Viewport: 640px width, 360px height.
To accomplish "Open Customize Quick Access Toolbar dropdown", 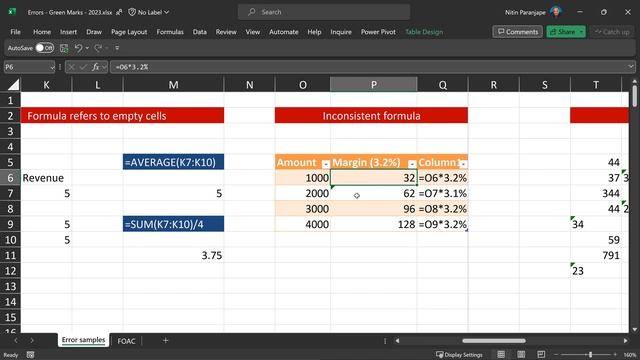I will [x=117, y=48].
